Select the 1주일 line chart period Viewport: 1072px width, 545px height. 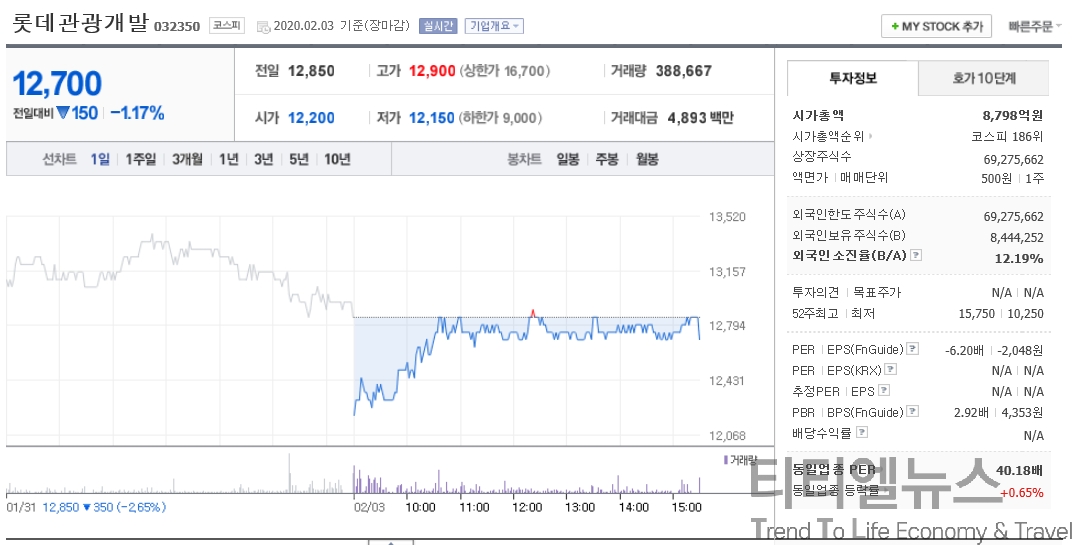point(141,159)
